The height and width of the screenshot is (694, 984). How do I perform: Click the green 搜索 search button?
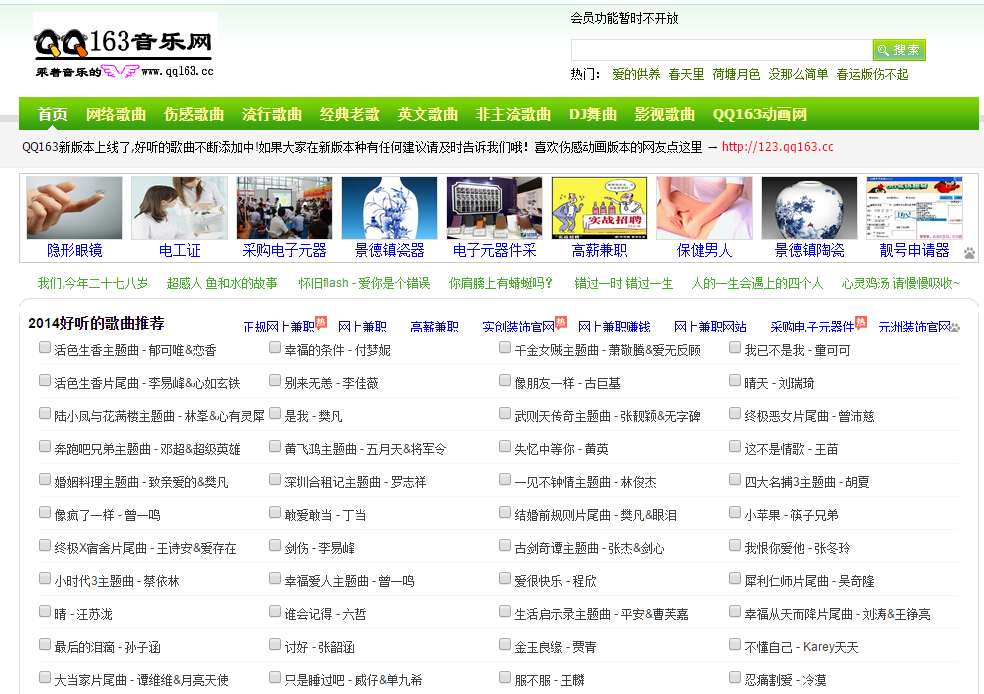click(x=899, y=50)
